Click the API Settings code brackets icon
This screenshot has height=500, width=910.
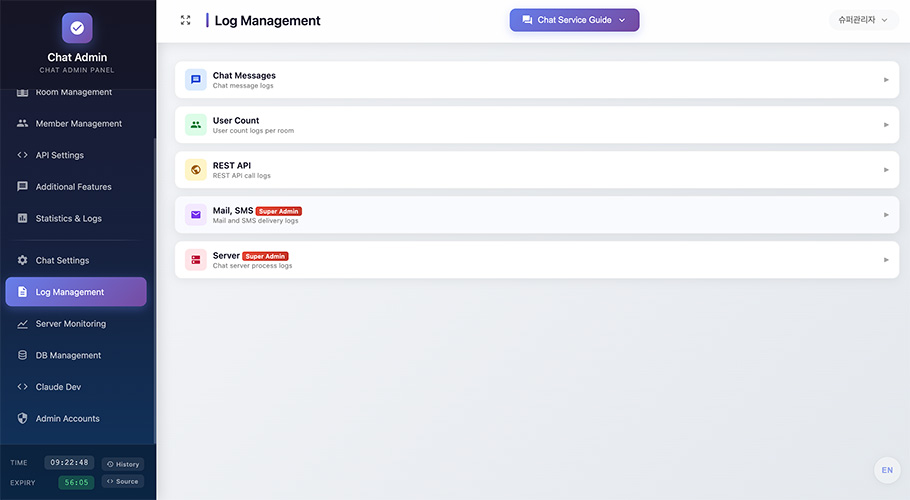(22, 155)
